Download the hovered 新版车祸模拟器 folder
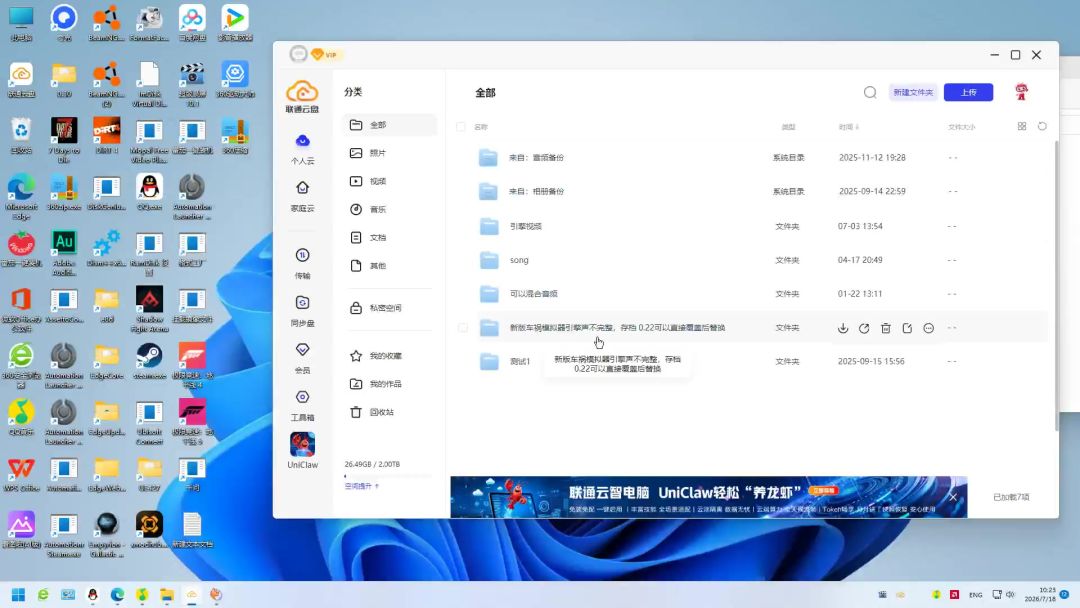1080x608 pixels. click(843, 328)
